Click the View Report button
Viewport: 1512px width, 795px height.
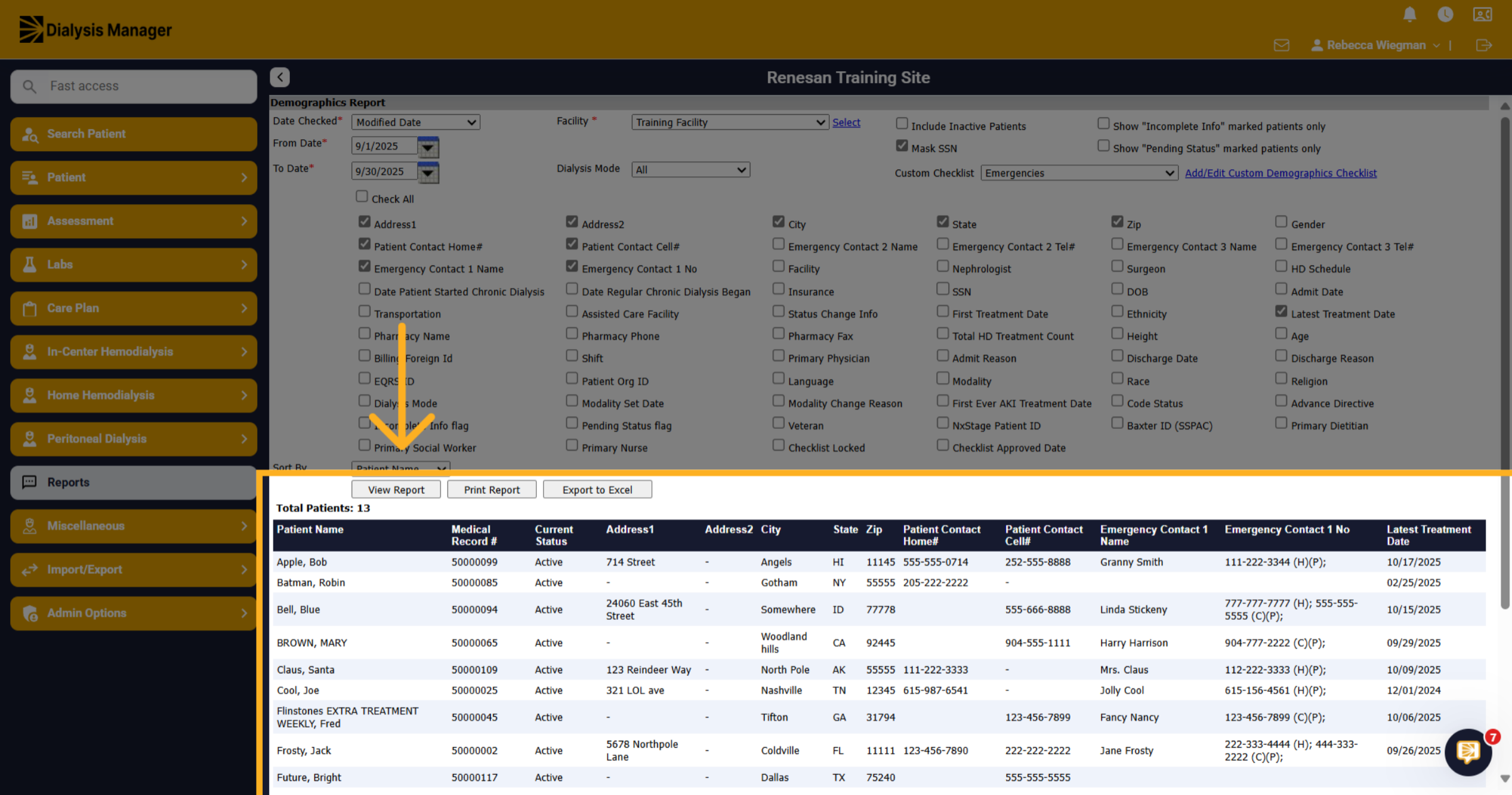coord(396,489)
